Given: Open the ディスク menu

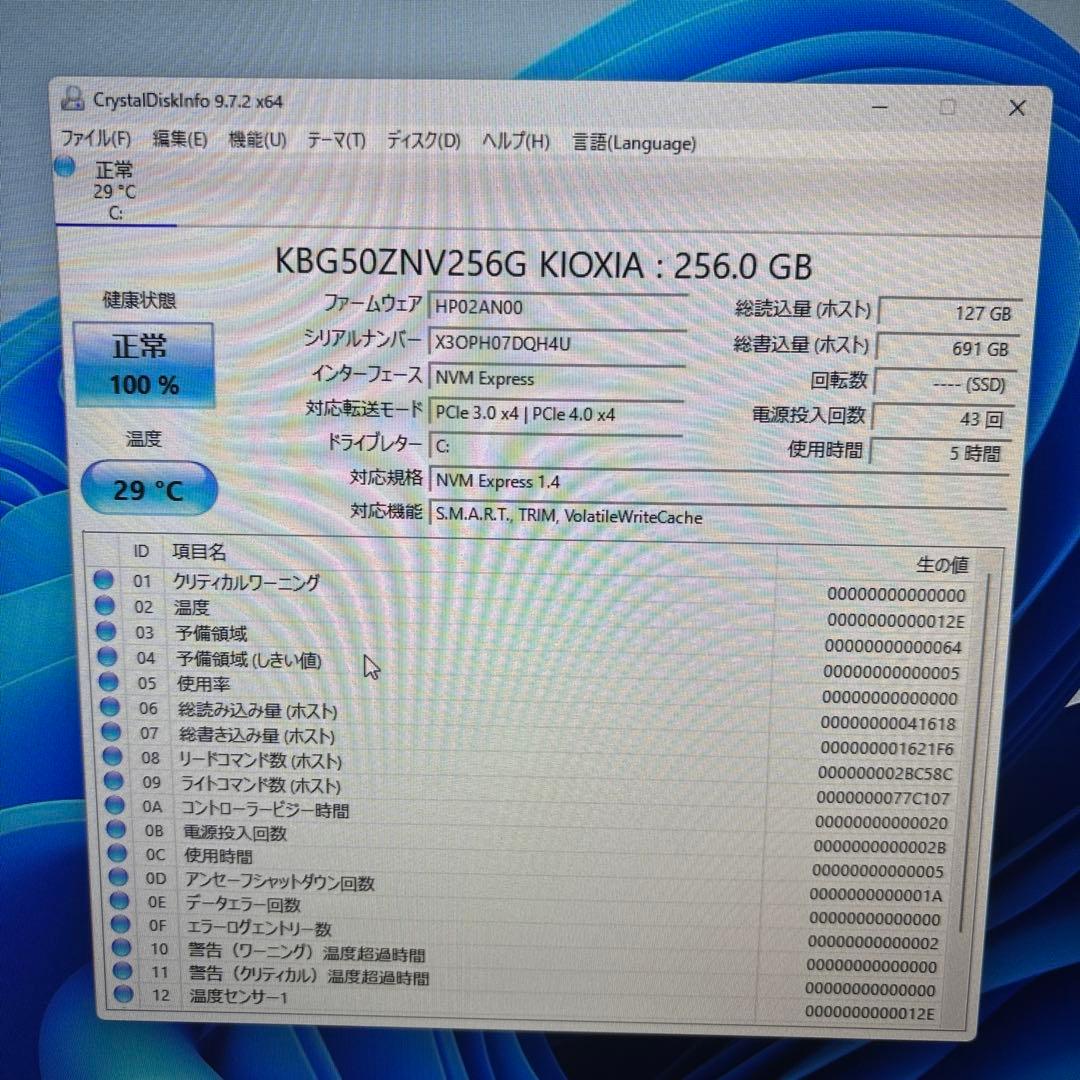Looking at the screenshot, I should point(421,142).
